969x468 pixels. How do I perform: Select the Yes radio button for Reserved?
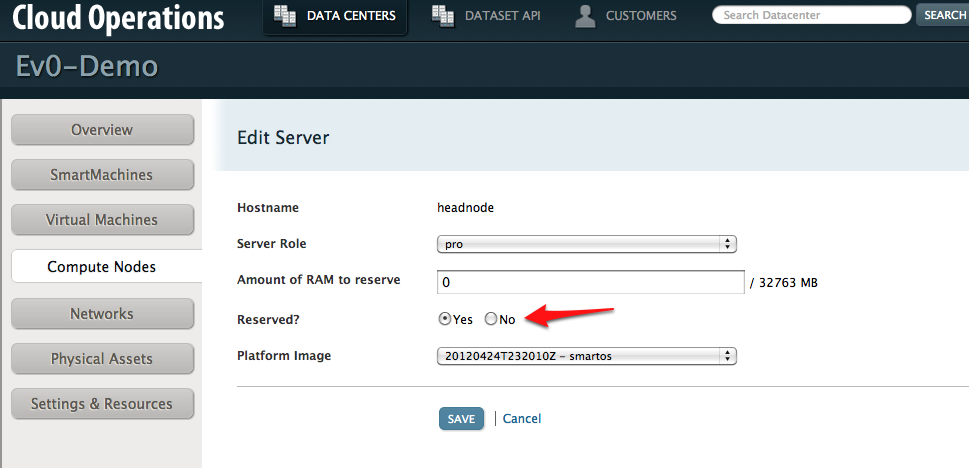coord(445,319)
